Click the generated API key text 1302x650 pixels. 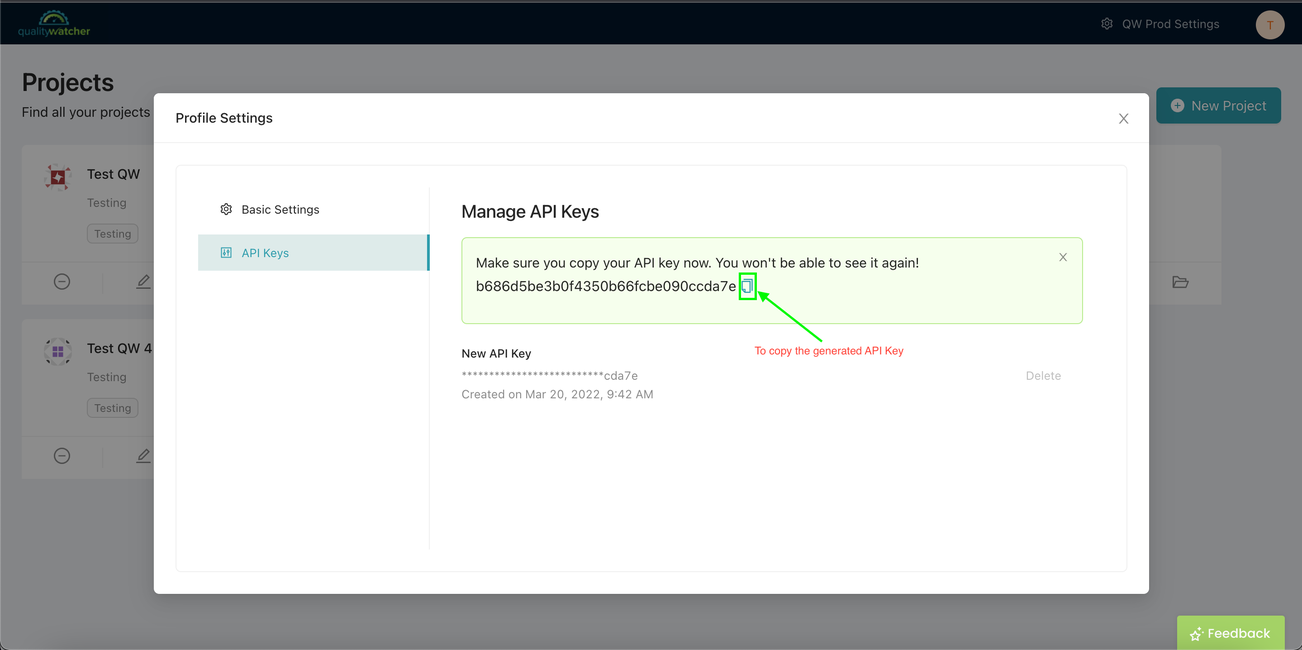click(x=606, y=287)
